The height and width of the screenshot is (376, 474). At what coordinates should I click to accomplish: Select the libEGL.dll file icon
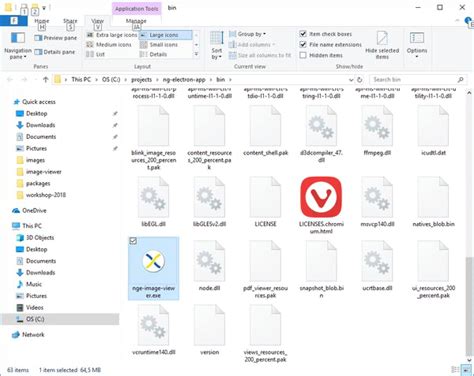pos(153,197)
